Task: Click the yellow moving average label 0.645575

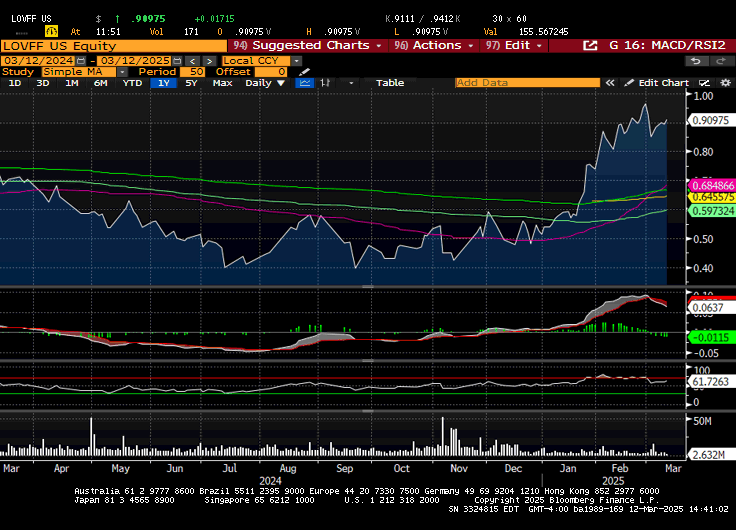Action: pos(712,198)
